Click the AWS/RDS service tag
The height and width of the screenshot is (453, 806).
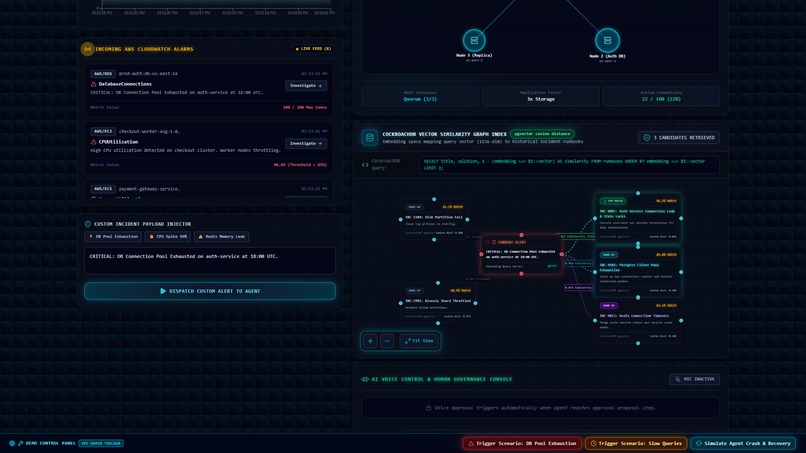pos(103,74)
